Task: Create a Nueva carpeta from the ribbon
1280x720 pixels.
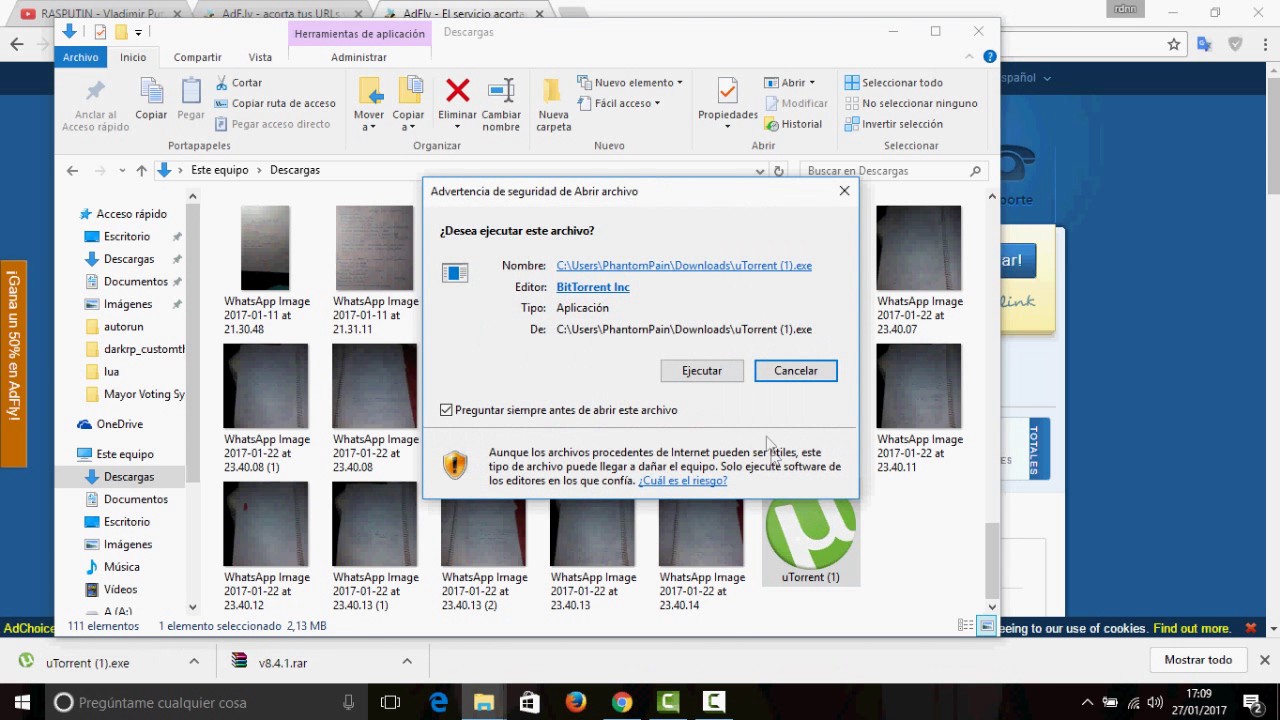Action: pos(553,105)
